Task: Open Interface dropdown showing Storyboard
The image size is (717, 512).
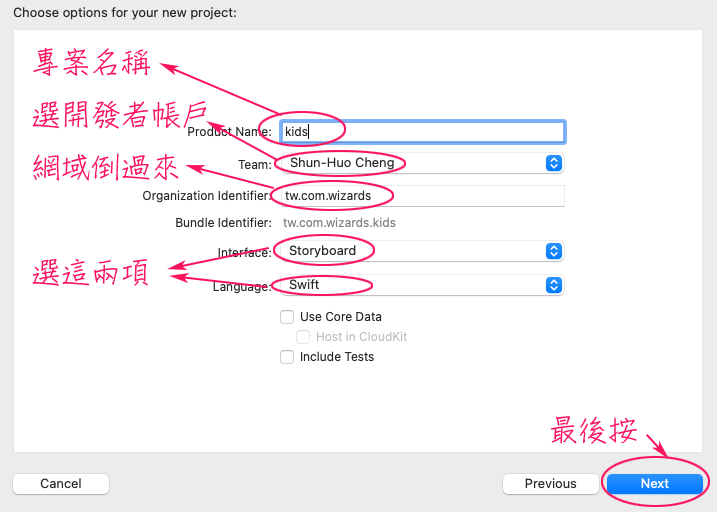Action: click(422, 251)
